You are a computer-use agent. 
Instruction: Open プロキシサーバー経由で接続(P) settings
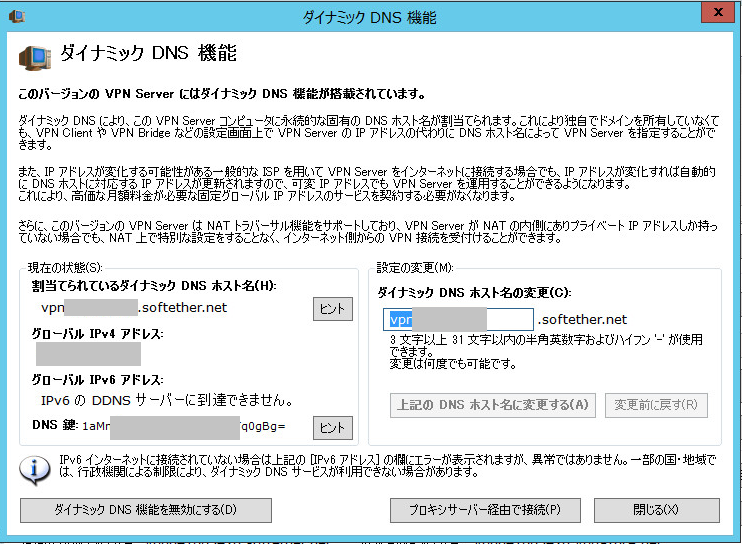485,510
